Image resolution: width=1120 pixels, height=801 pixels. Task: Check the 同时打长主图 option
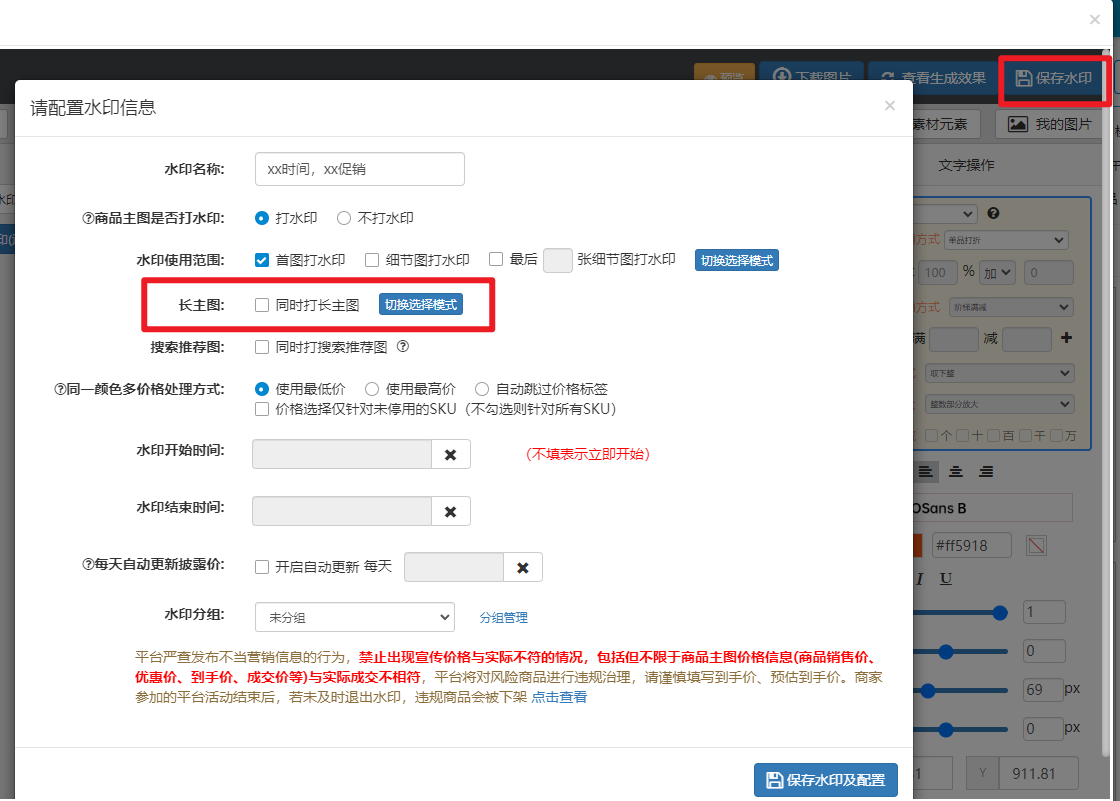[x=262, y=305]
